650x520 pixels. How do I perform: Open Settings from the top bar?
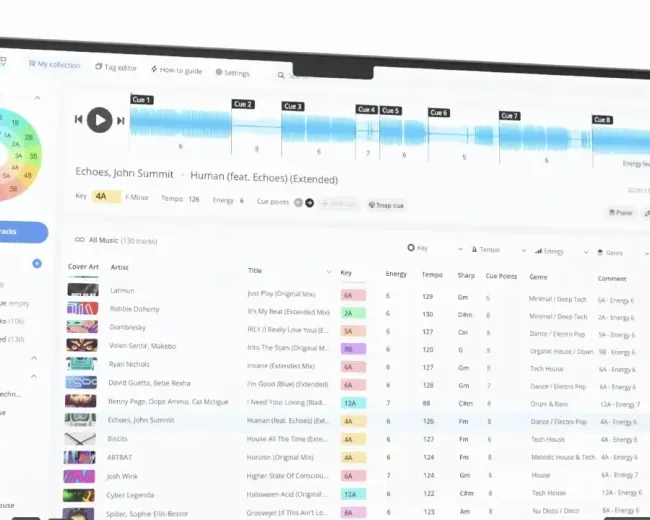(x=231, y=73)
